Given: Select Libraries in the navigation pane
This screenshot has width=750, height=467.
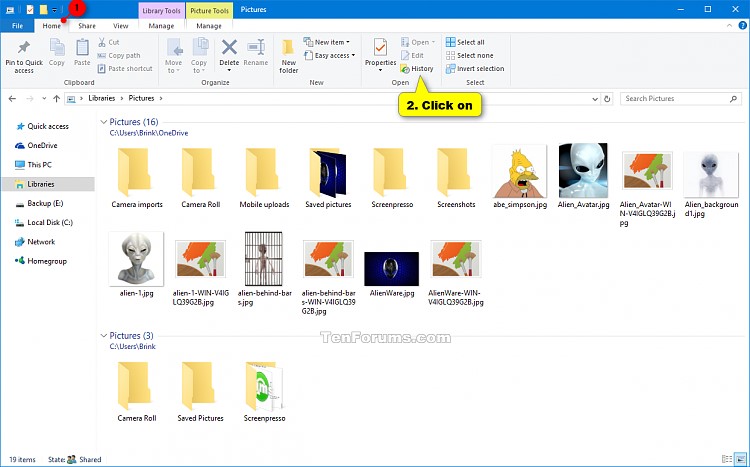Looking at the screenshot, I should (48, 184).
